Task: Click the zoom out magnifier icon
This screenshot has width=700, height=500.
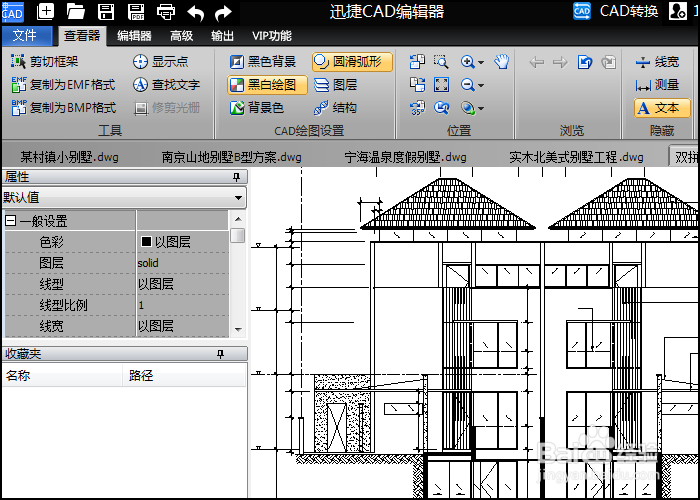Action: click(467, 84)
